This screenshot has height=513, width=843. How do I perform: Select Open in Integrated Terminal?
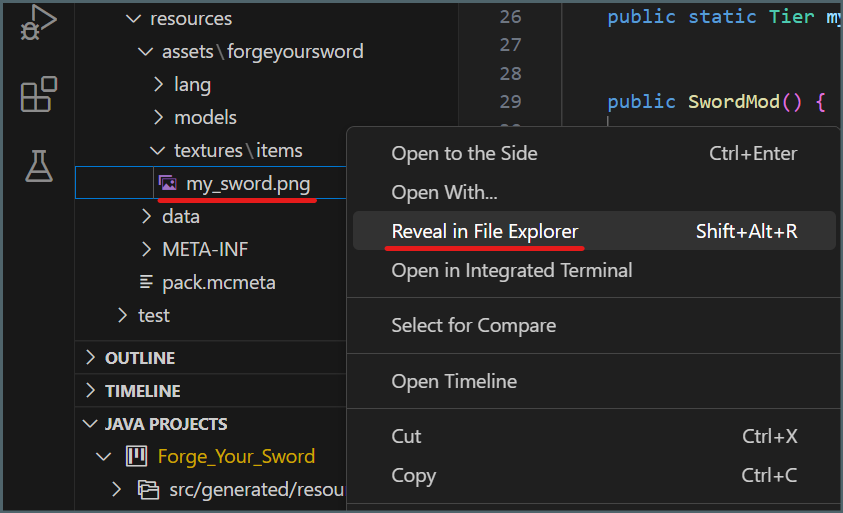(x=511, y=270)
